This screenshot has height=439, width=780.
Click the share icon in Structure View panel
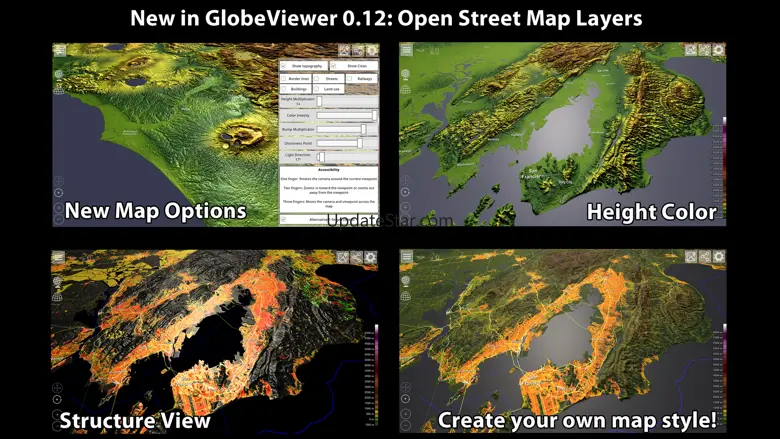tap(357, 257)
